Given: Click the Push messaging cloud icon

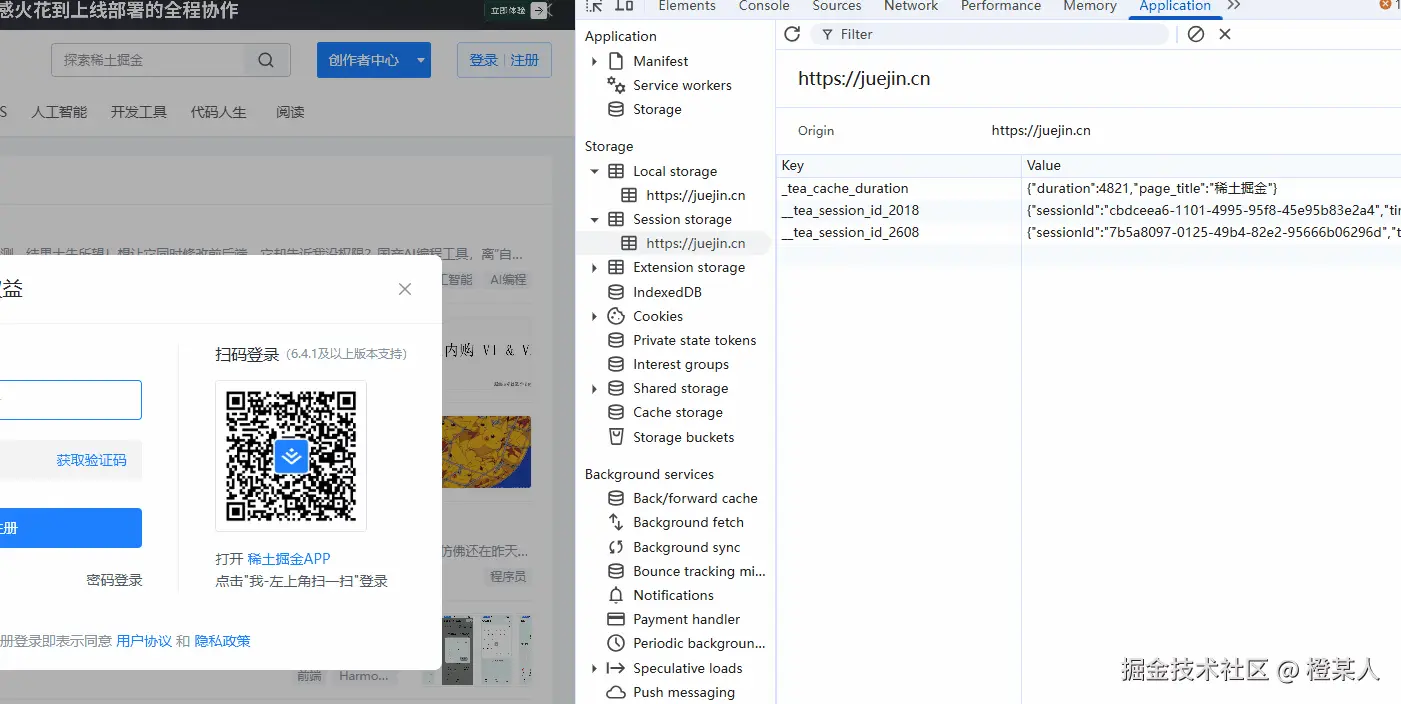Looking at the screenshot, I should [x=616, y=692].
